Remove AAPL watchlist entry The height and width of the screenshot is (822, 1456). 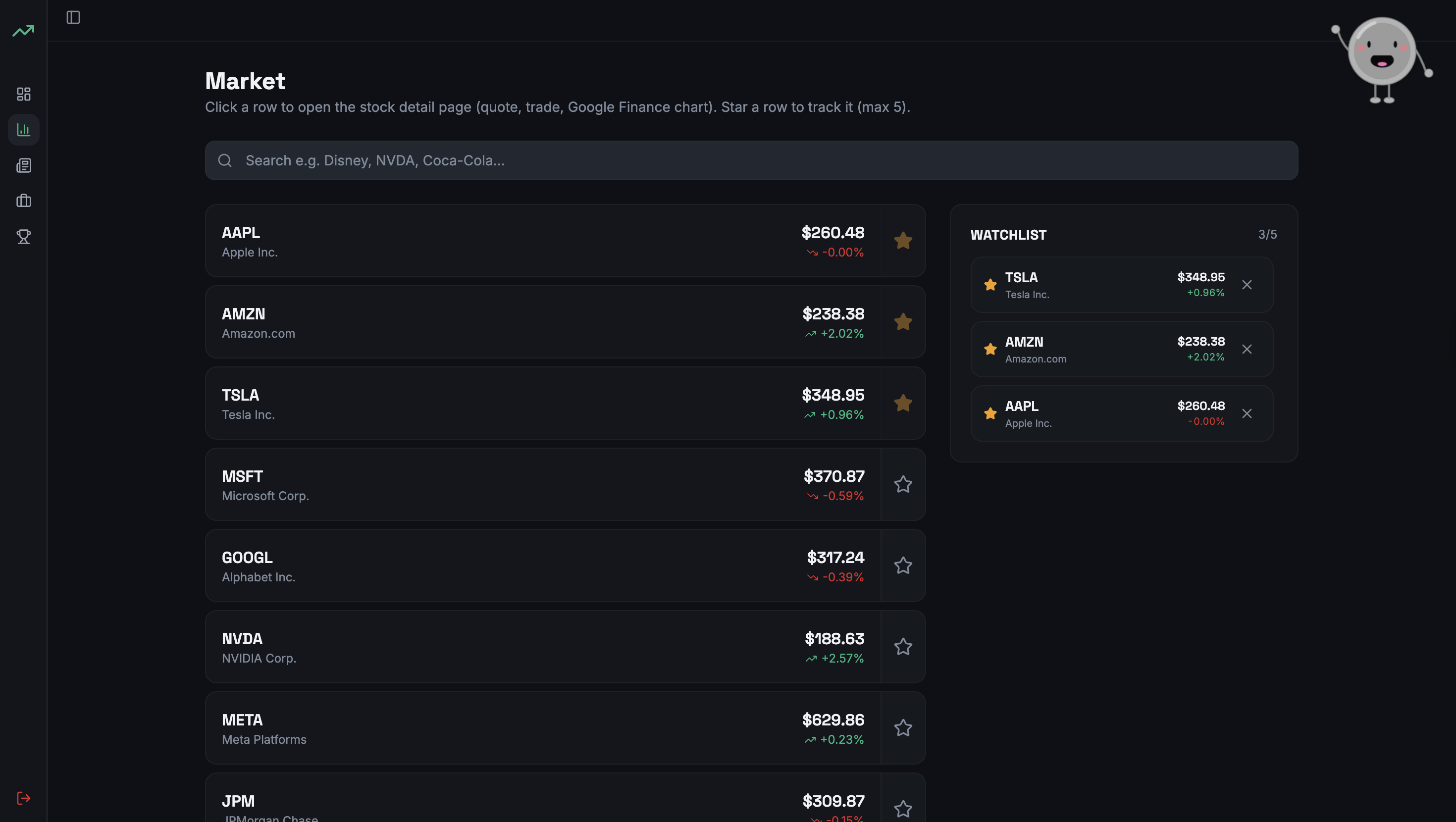click(x=1247, y=414)
